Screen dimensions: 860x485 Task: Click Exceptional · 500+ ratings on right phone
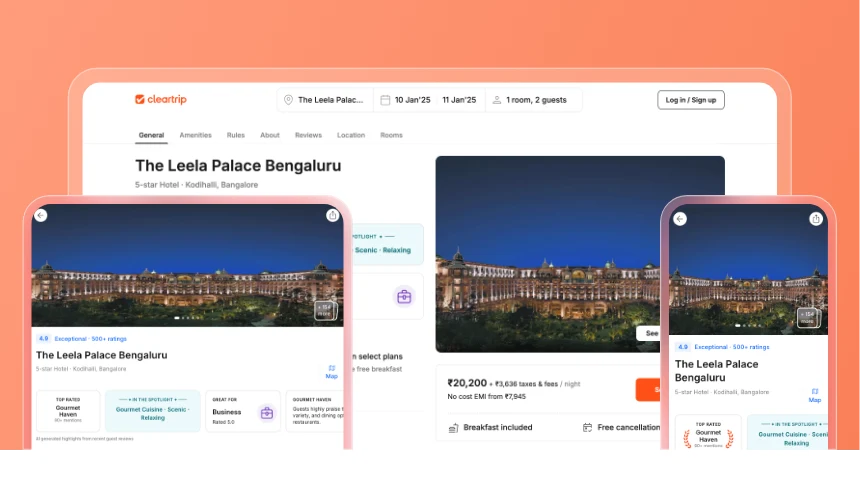pyautogui.click(x=732, y=347)
